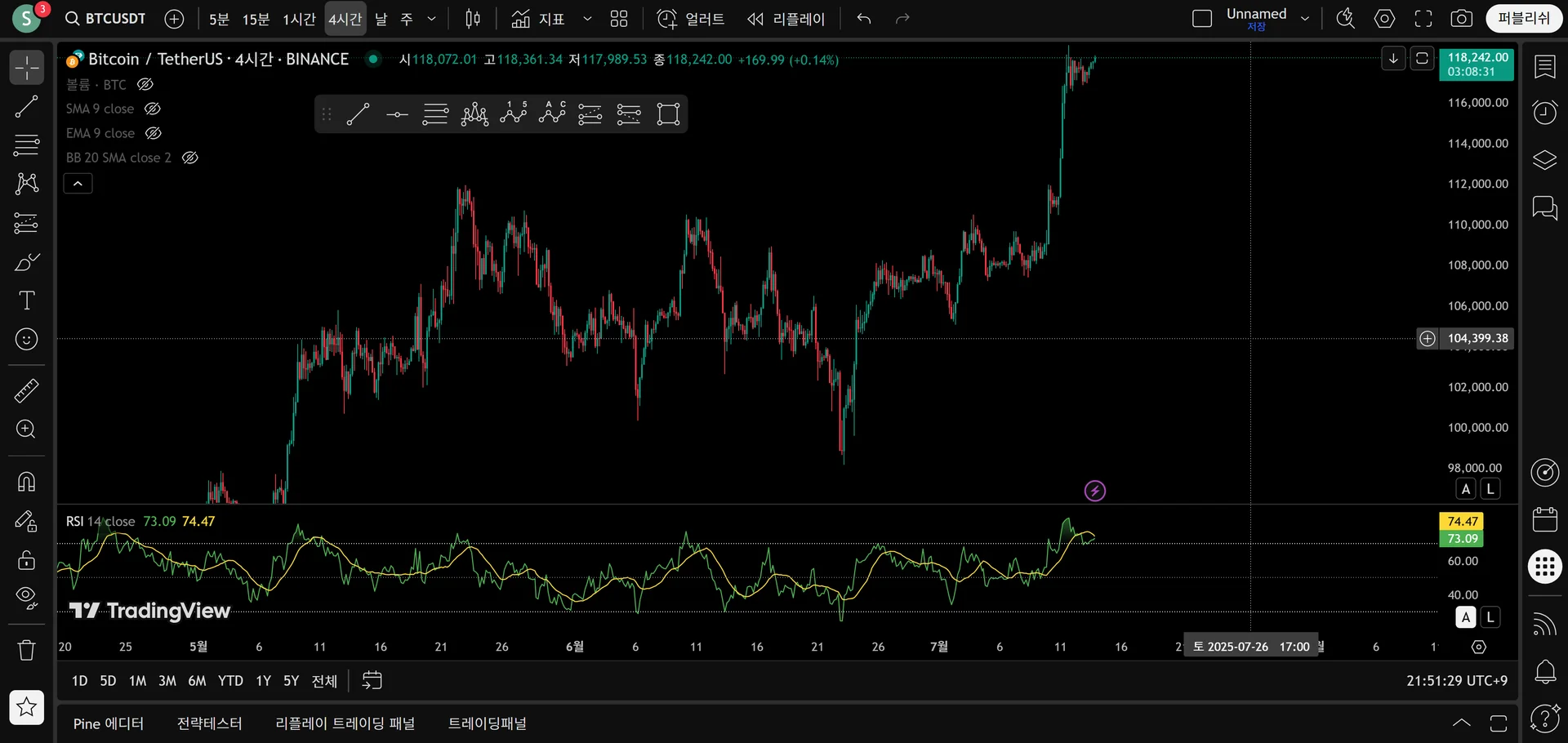Click the measure ruler tool

[x=26, y=391]
